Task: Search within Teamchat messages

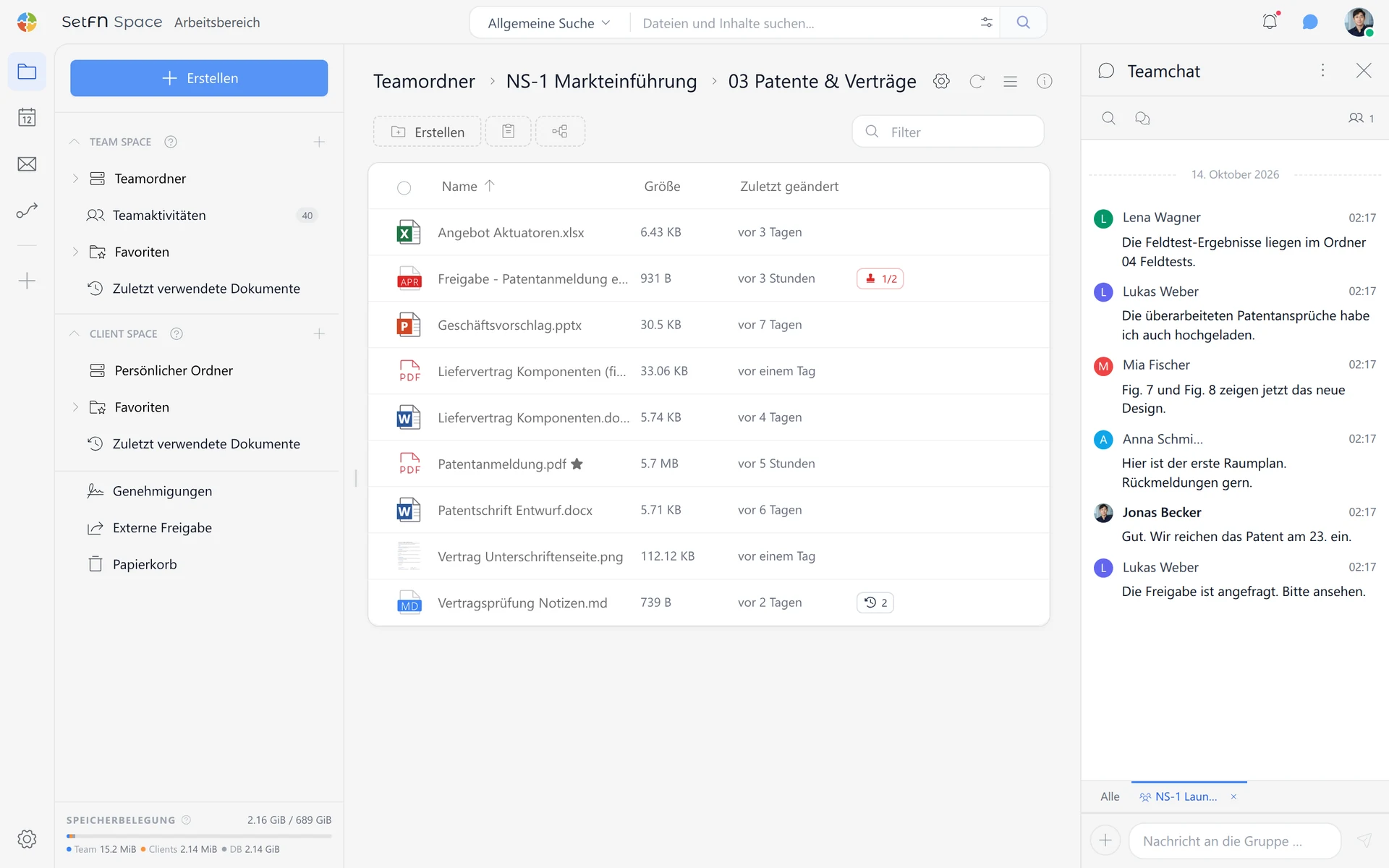Action: 1108,118
